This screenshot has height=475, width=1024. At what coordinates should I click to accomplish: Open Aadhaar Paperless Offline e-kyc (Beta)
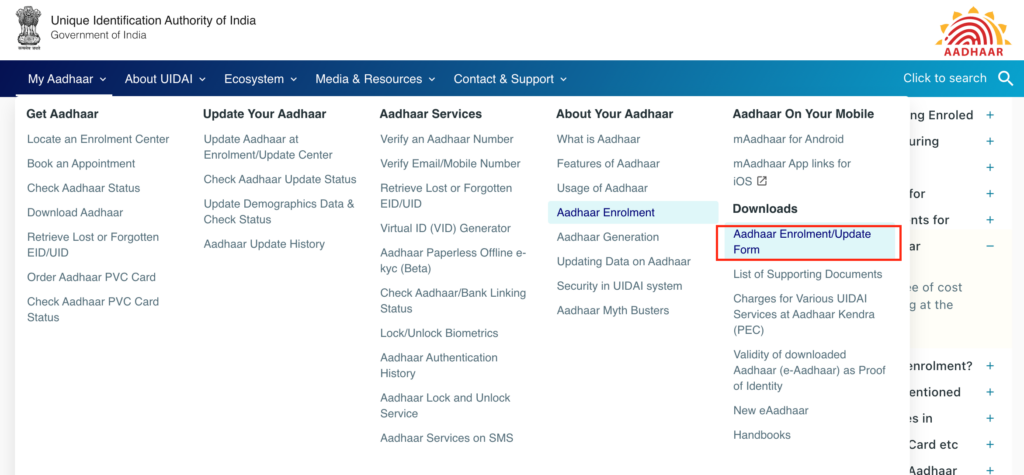[x=453, y=261]
